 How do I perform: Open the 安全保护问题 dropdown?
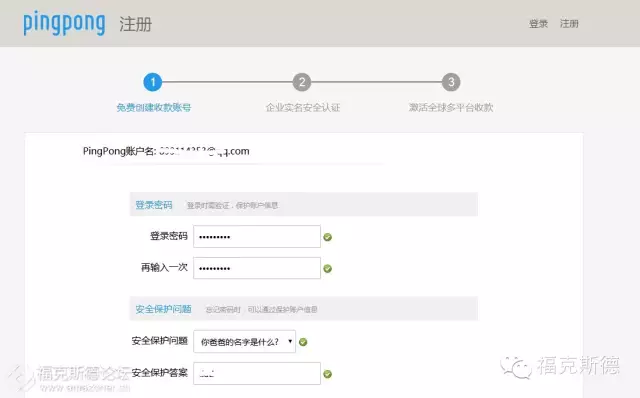tap(244, 342)
